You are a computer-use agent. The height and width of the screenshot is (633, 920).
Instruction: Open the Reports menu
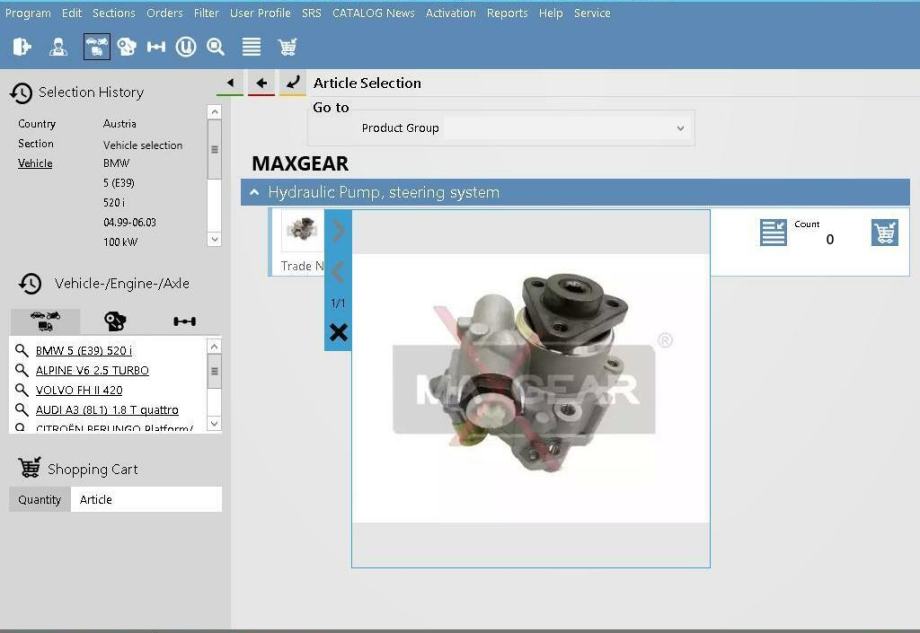(507, 13)
